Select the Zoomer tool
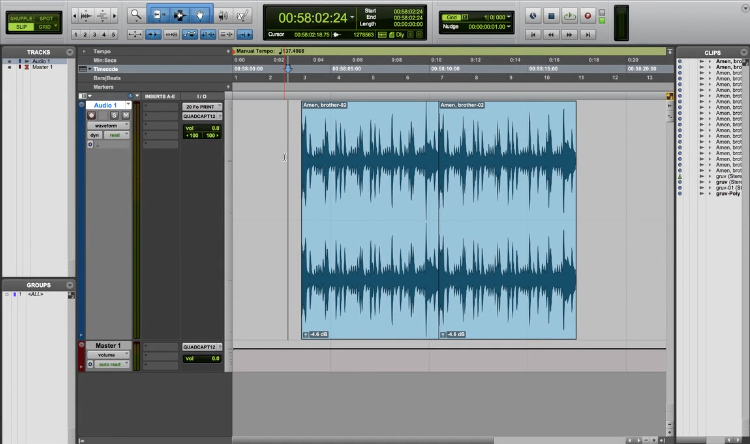Viewport: 750px width, 444px height. click(136, 15)
